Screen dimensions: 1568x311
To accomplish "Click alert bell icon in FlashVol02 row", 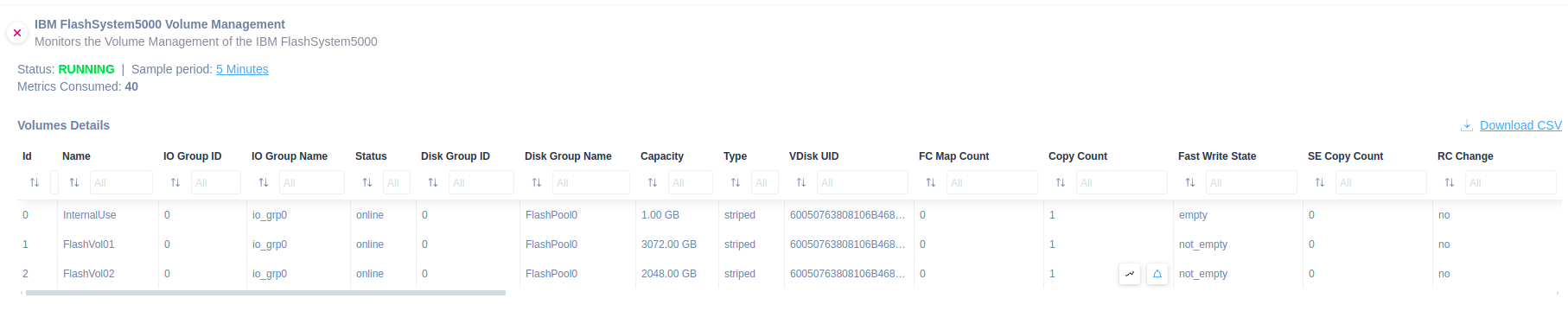I will pyautogui.click(x=1157, y=274).
